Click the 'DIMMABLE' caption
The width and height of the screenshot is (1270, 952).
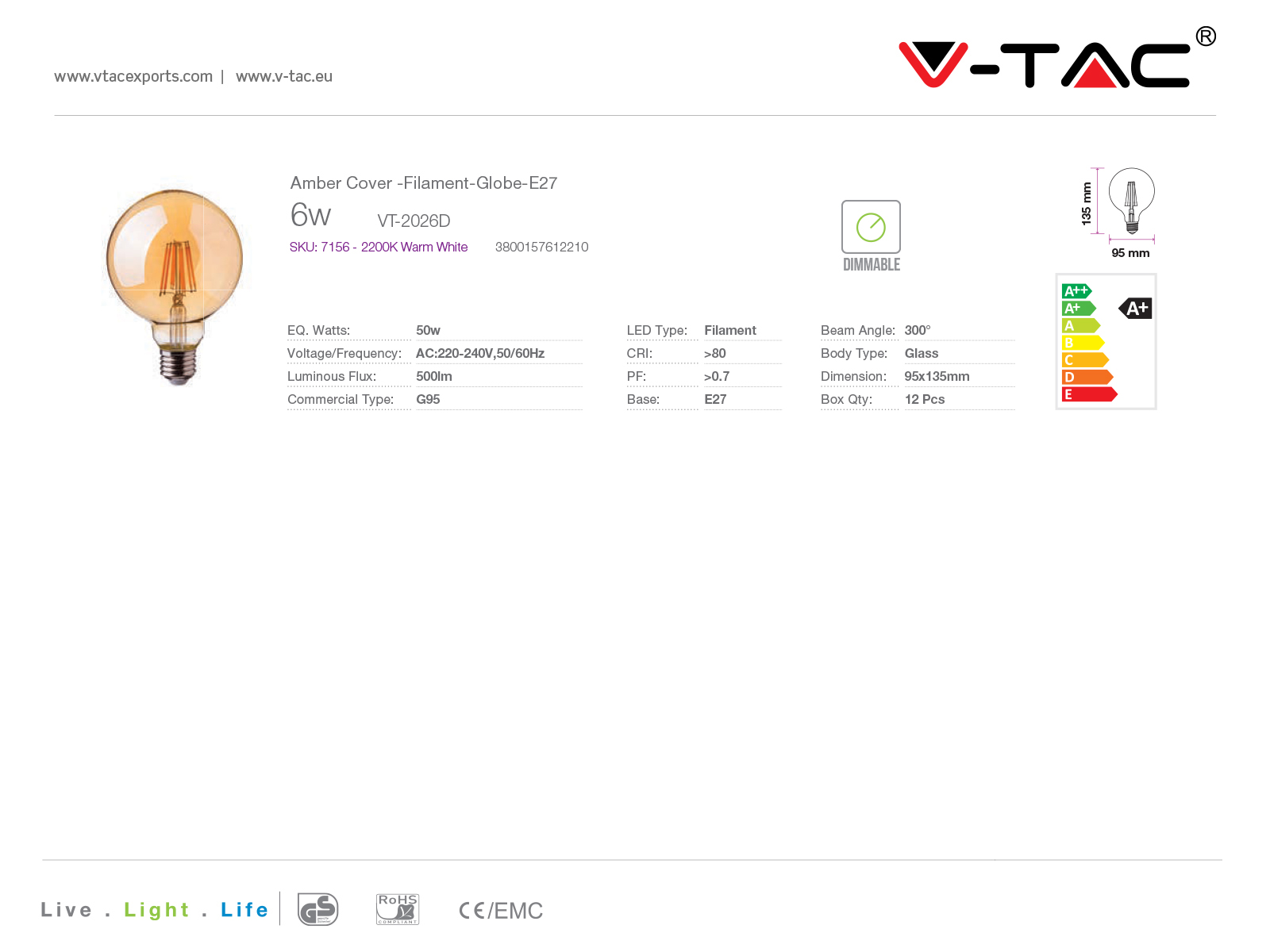[872, 265]
